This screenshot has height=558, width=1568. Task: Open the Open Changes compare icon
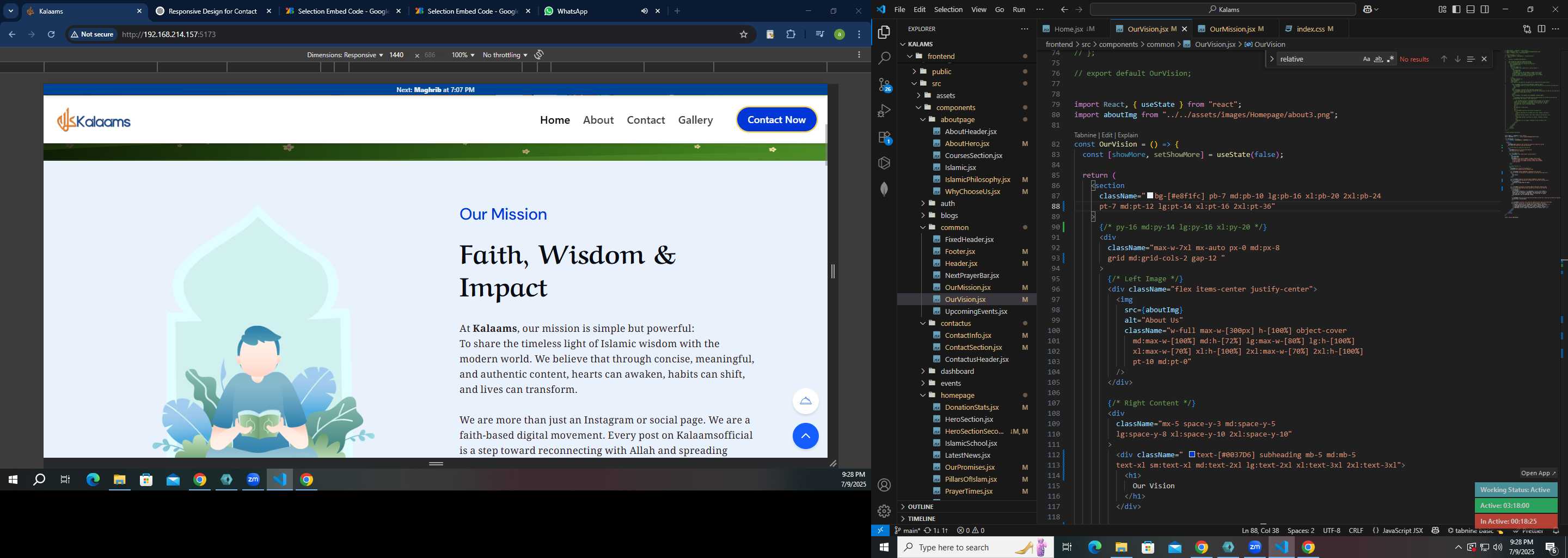click(1527, 29)
